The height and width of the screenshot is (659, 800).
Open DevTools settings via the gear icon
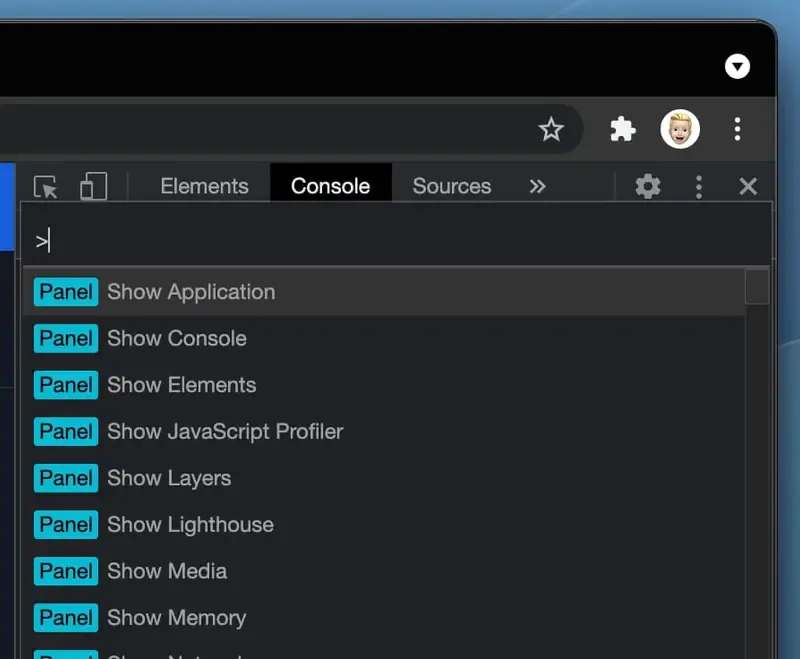coord(647,186)
